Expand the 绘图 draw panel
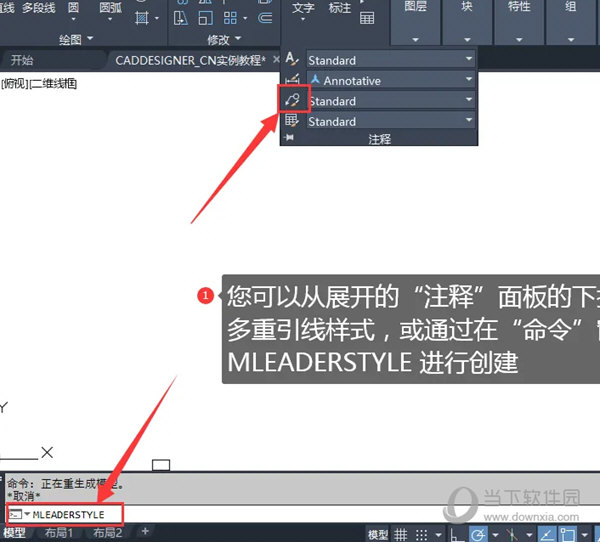 76,39
